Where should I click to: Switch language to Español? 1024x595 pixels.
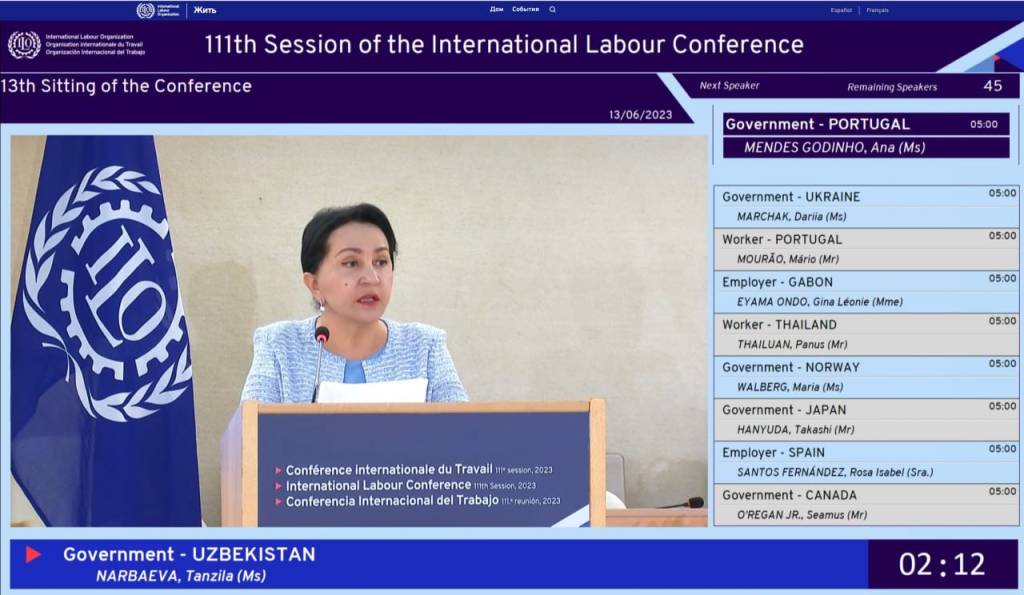[842, 10]
